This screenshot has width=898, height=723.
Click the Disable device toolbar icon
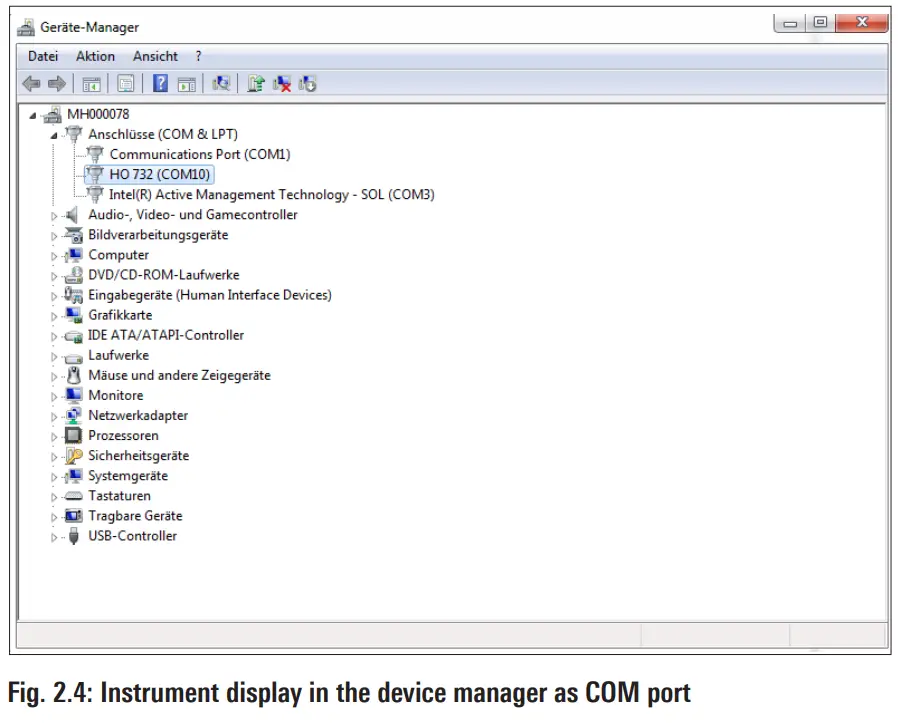(306, 83)
